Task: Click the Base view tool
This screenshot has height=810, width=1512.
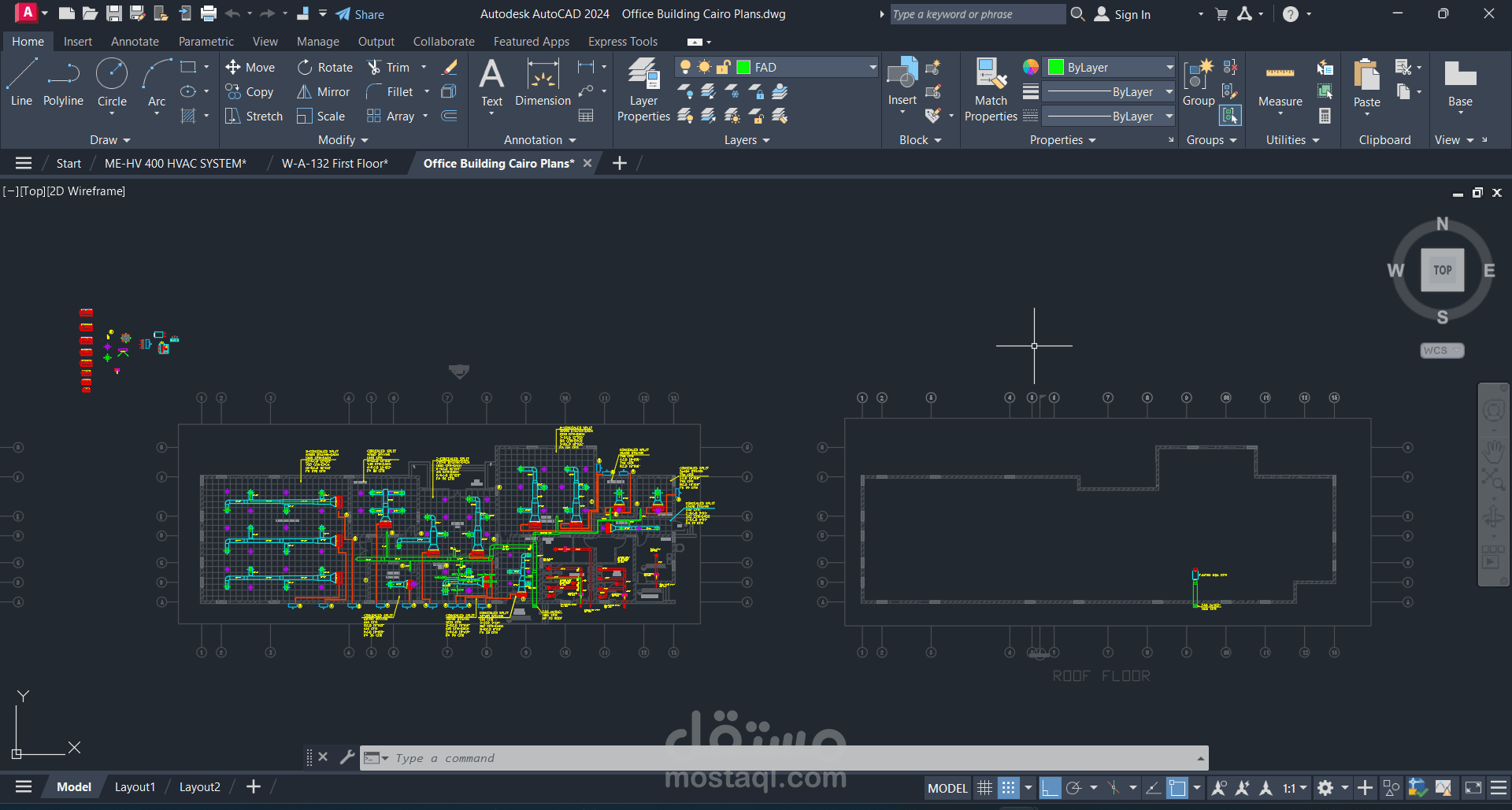Action: tap(1460, 83)
